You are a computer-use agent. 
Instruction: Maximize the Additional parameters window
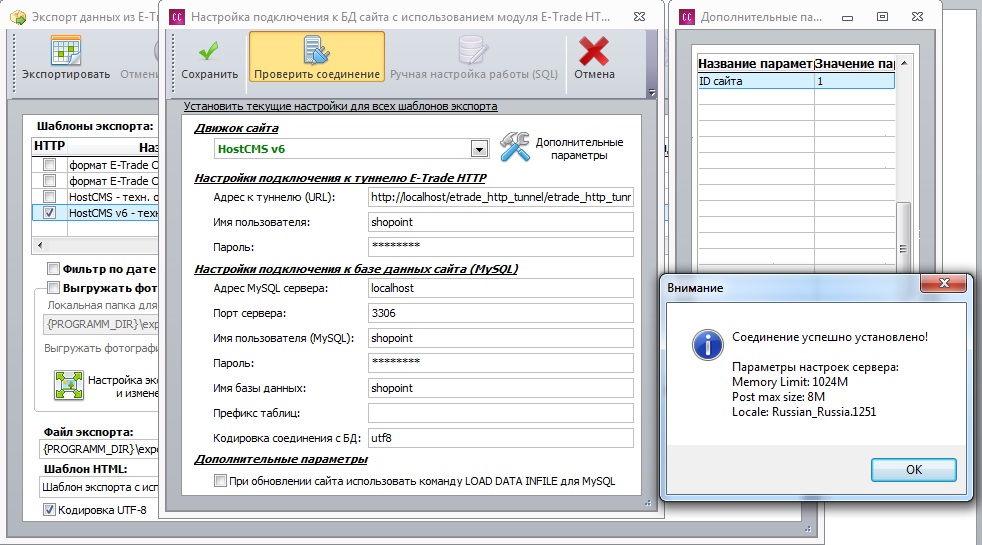[x=882, y=17]
